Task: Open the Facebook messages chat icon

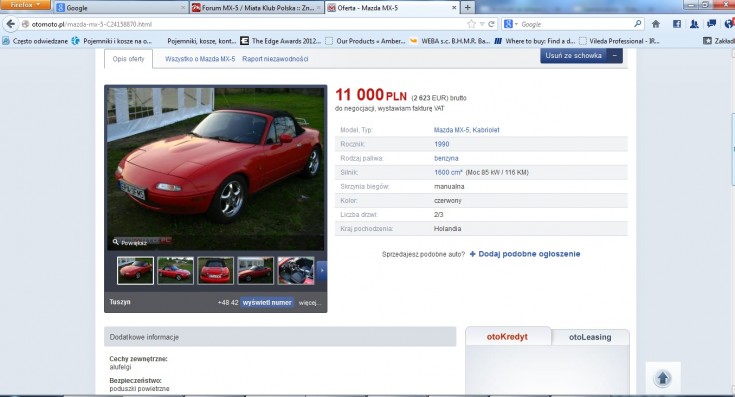Action: click(712, 23)
